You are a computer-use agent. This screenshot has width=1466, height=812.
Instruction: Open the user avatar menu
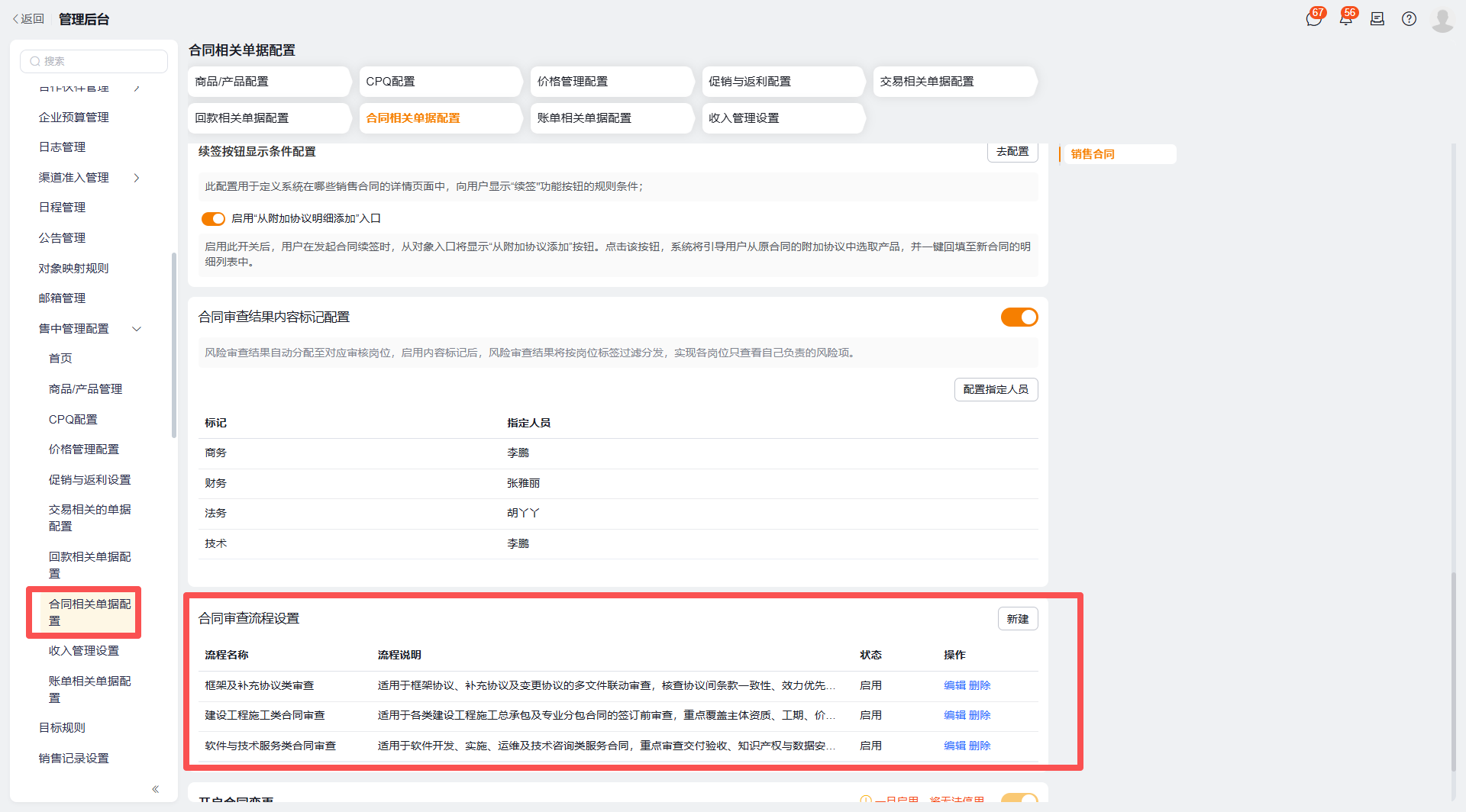point(1442,19)
